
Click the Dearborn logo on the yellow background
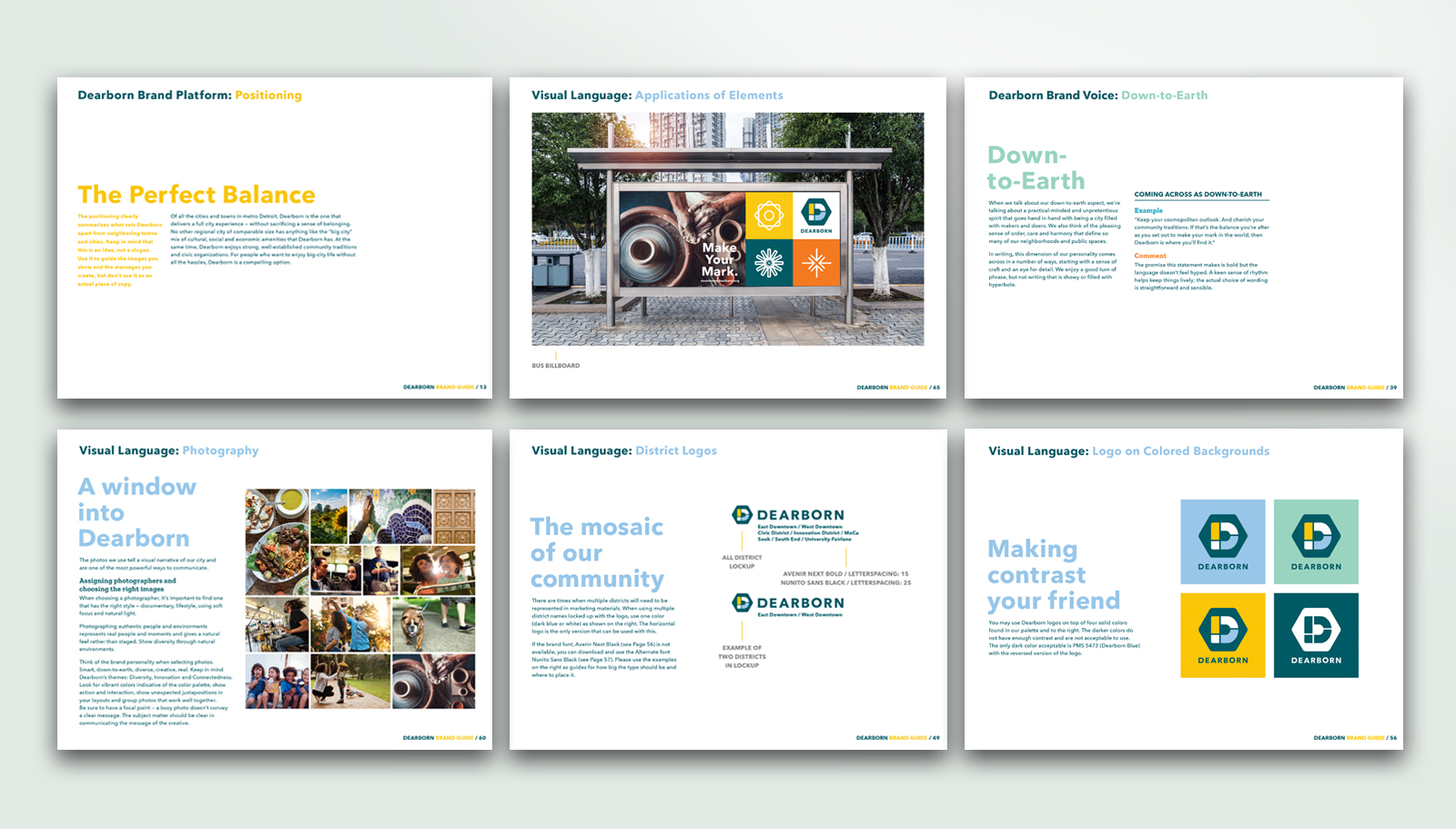click(1223, 635)
